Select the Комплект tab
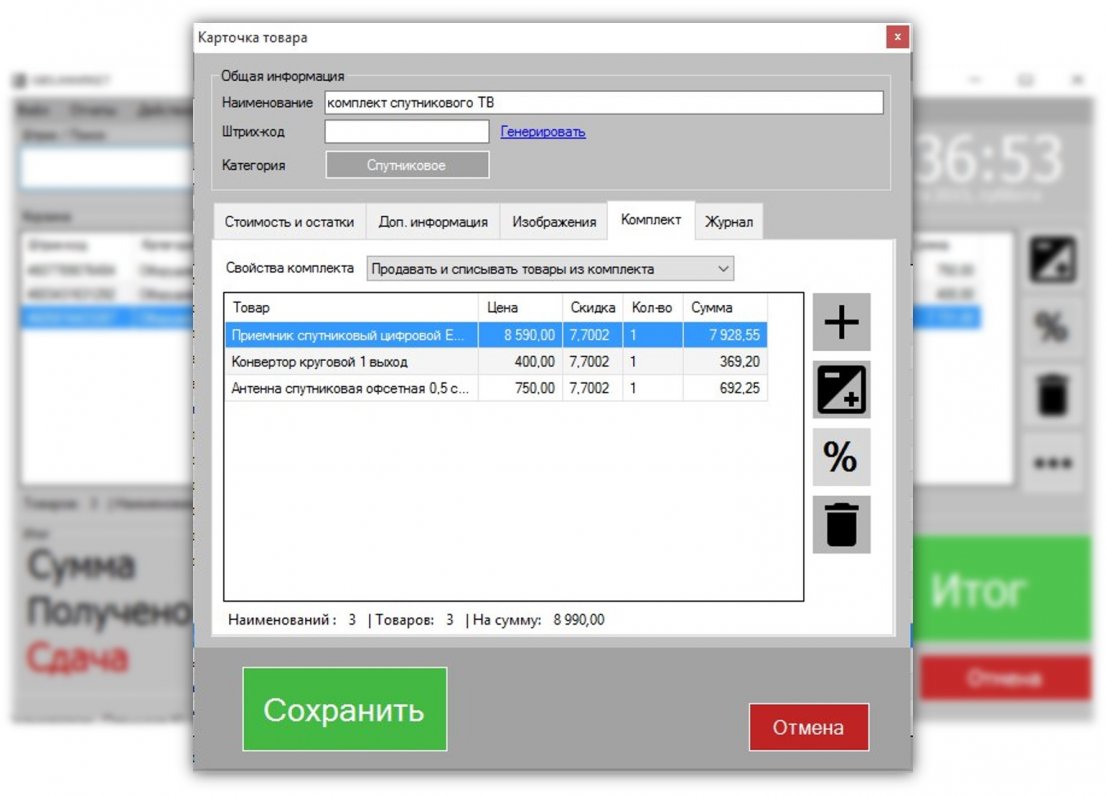Screen dimensions: 1106x796 point(651,220)
